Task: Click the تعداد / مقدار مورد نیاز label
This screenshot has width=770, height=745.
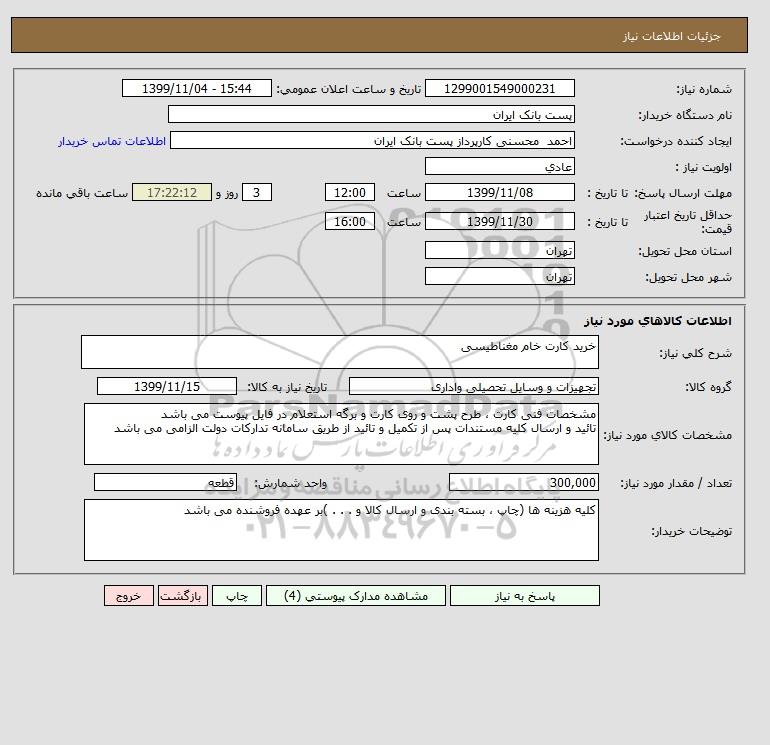Action: click(x=676, y=483)
